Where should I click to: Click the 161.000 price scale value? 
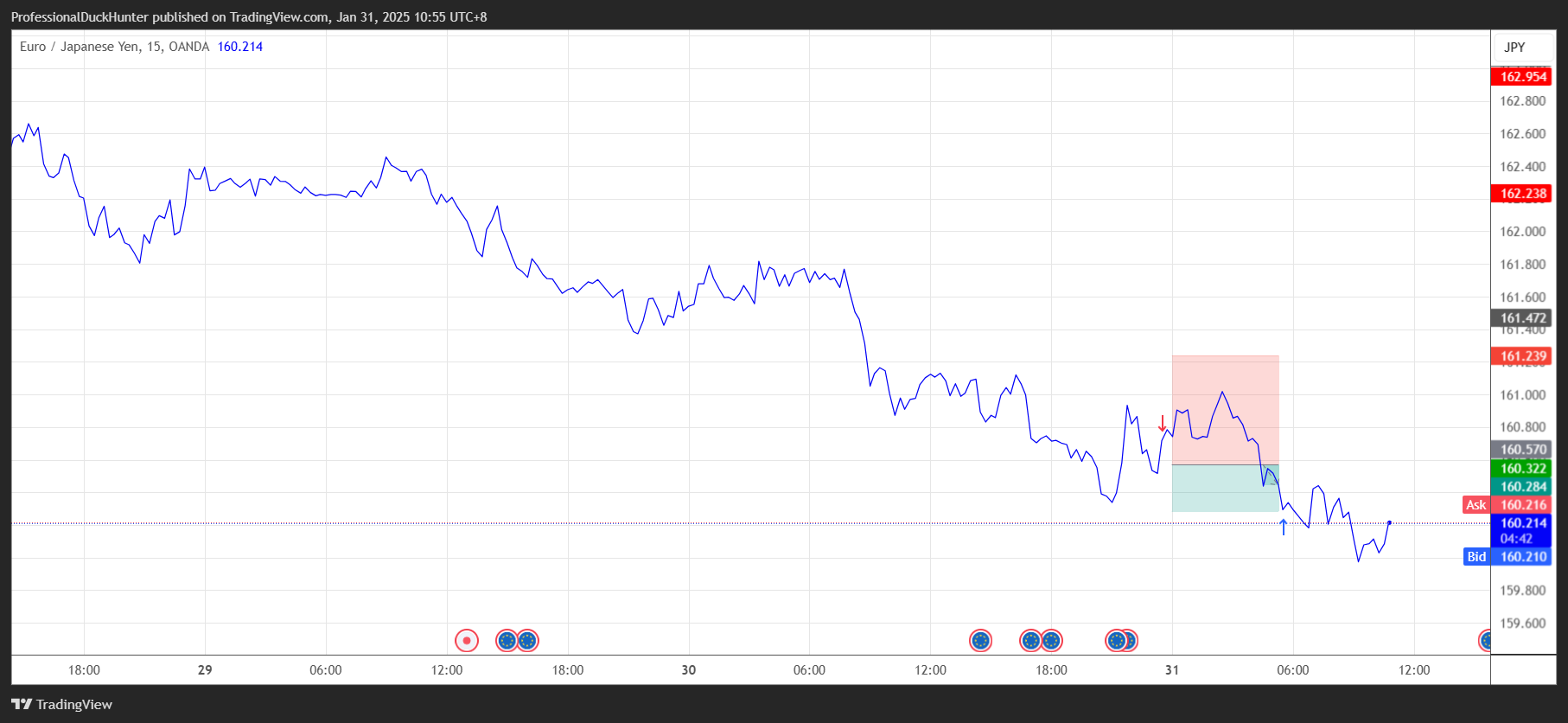click(1522, 395)
